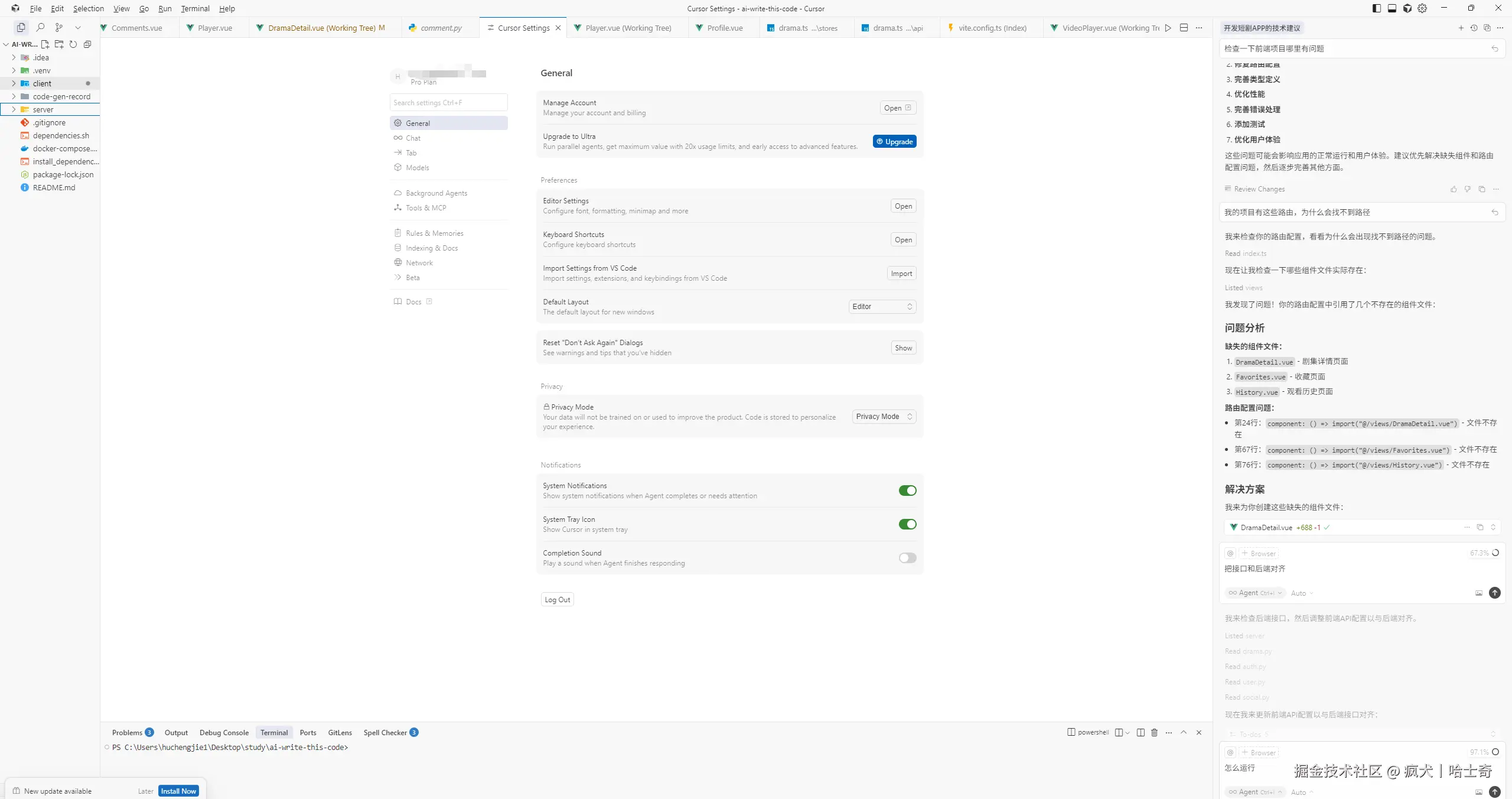Refresh the file explorer tree

pyautogui.click(x=73, y=44)
